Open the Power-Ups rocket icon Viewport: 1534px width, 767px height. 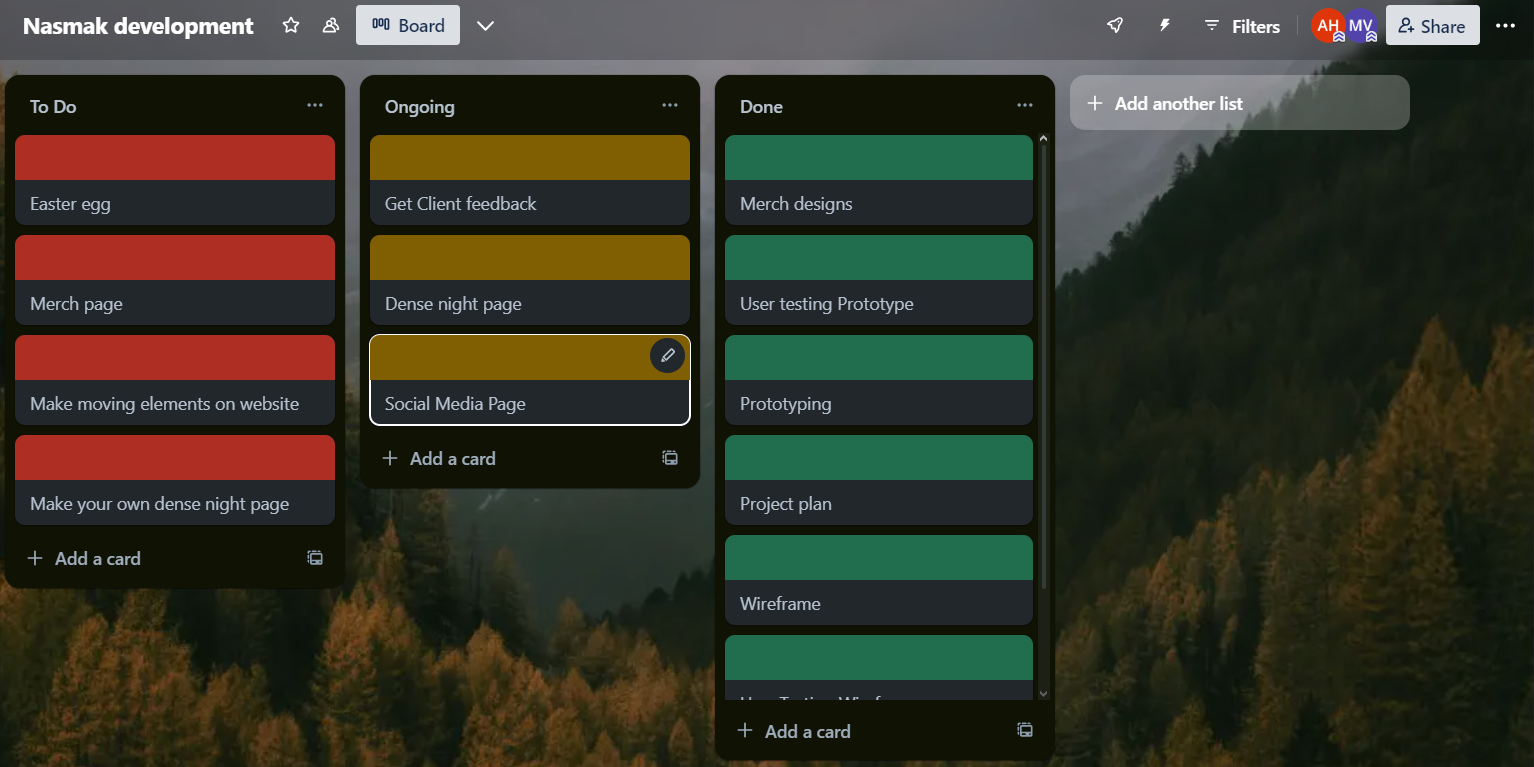click(1115, 26)
